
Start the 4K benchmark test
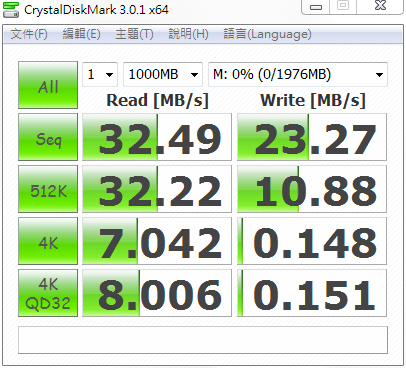click(x=48, y=241)
